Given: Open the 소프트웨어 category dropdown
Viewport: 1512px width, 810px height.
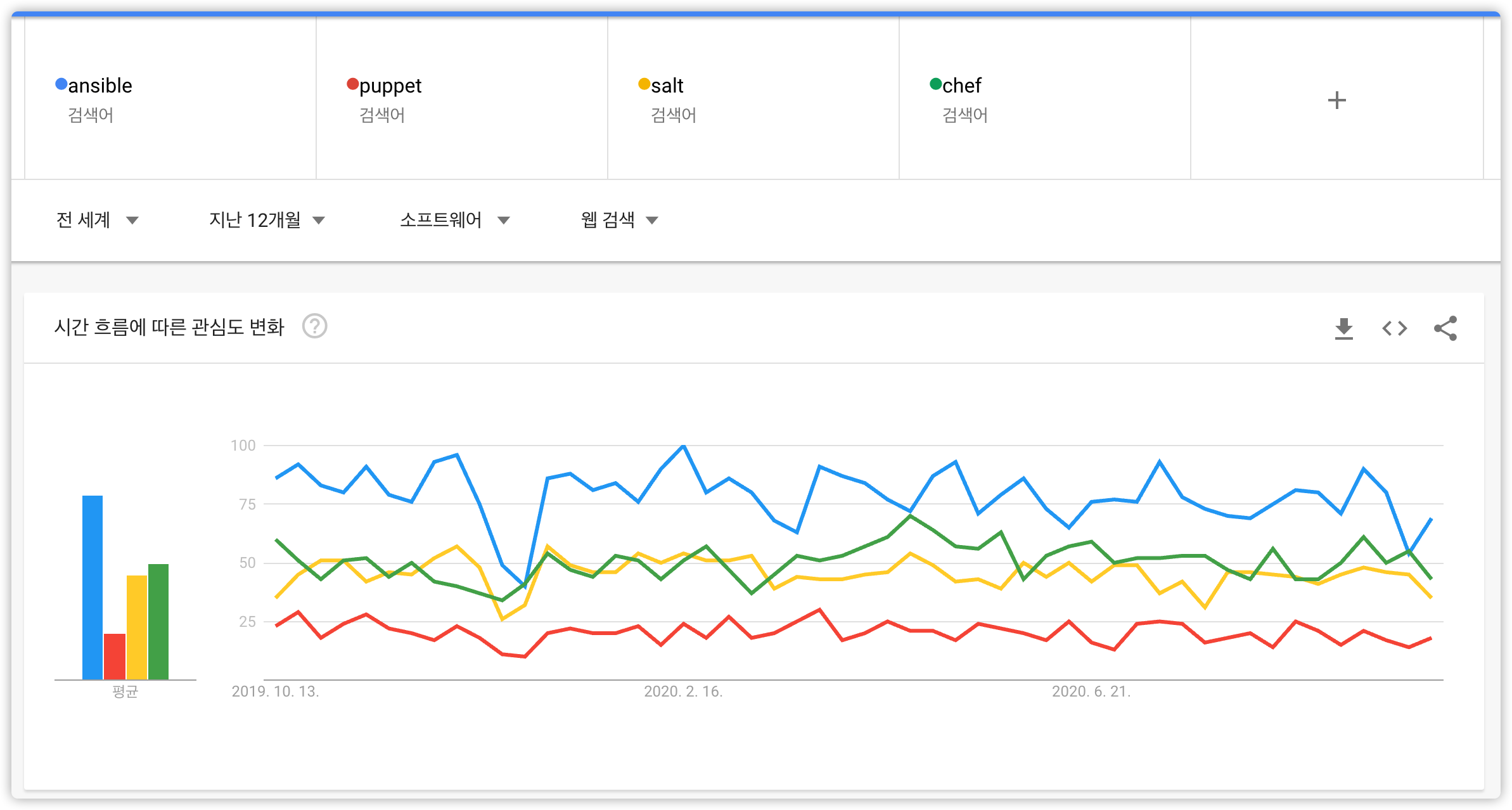Looking at the screenshot, I should tap(454, 220).
